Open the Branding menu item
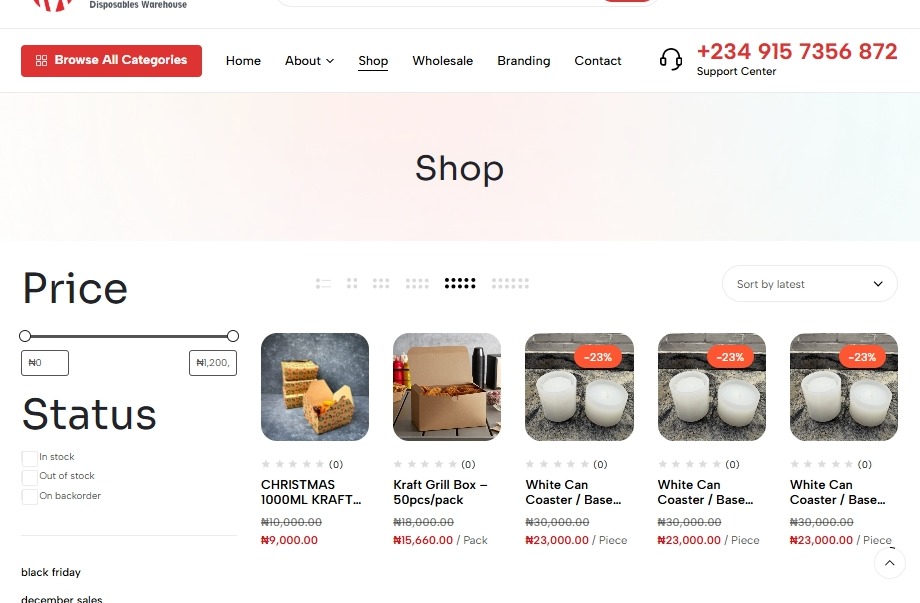The width and height of the screenshot is (920, 603). [523, 61]
